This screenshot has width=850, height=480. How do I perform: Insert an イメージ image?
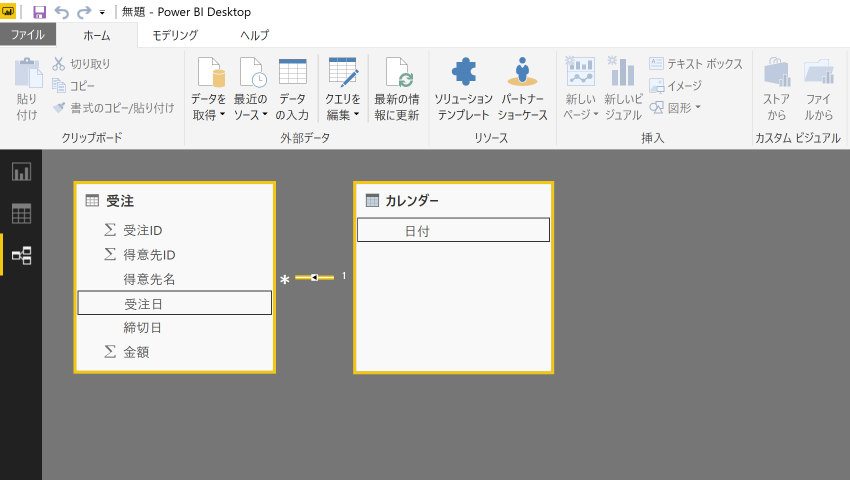pyautogui.click(x=676, y=86)
